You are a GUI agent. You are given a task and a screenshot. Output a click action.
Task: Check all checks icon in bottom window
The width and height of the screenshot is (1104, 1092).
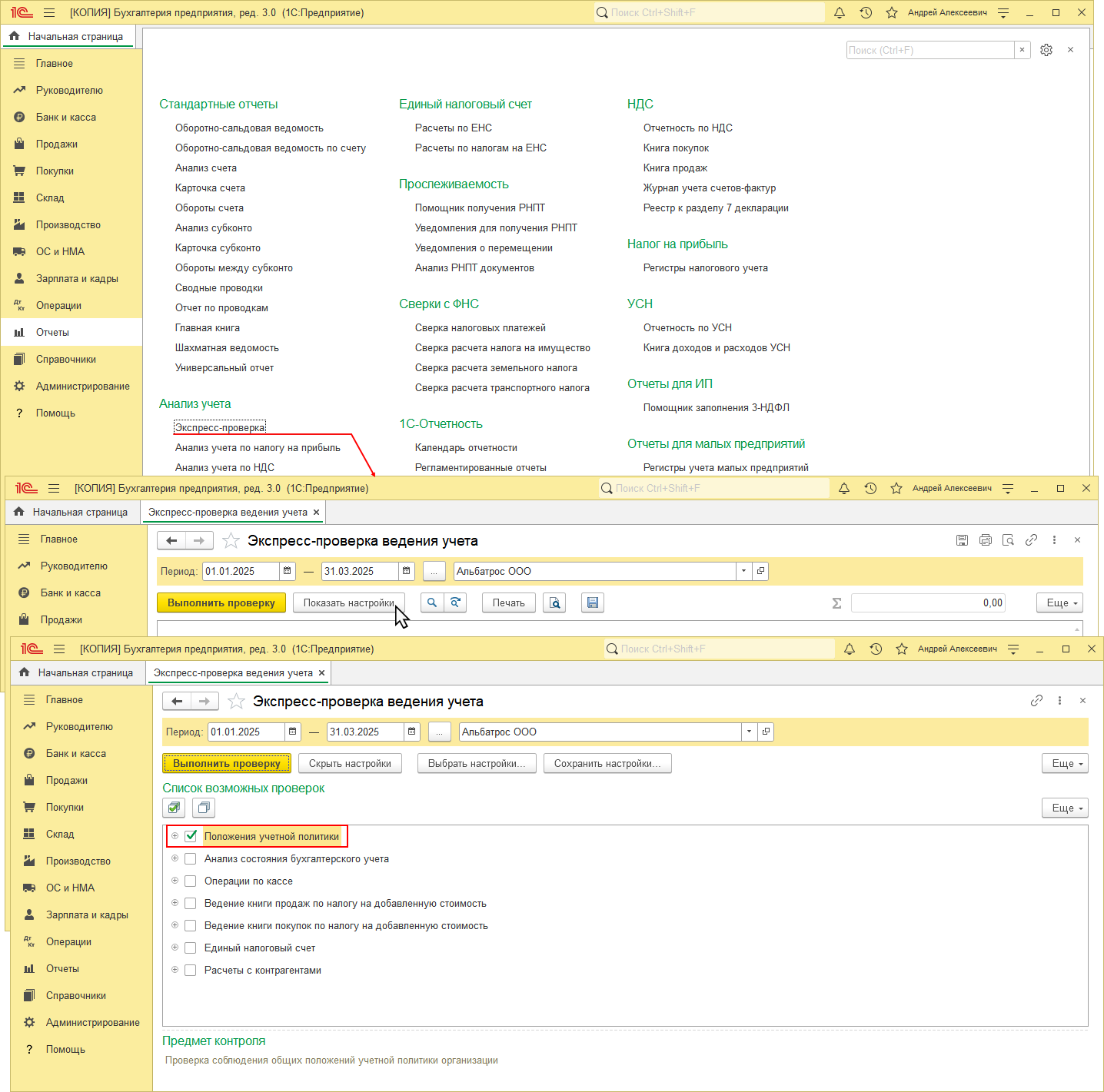[175, 808]
